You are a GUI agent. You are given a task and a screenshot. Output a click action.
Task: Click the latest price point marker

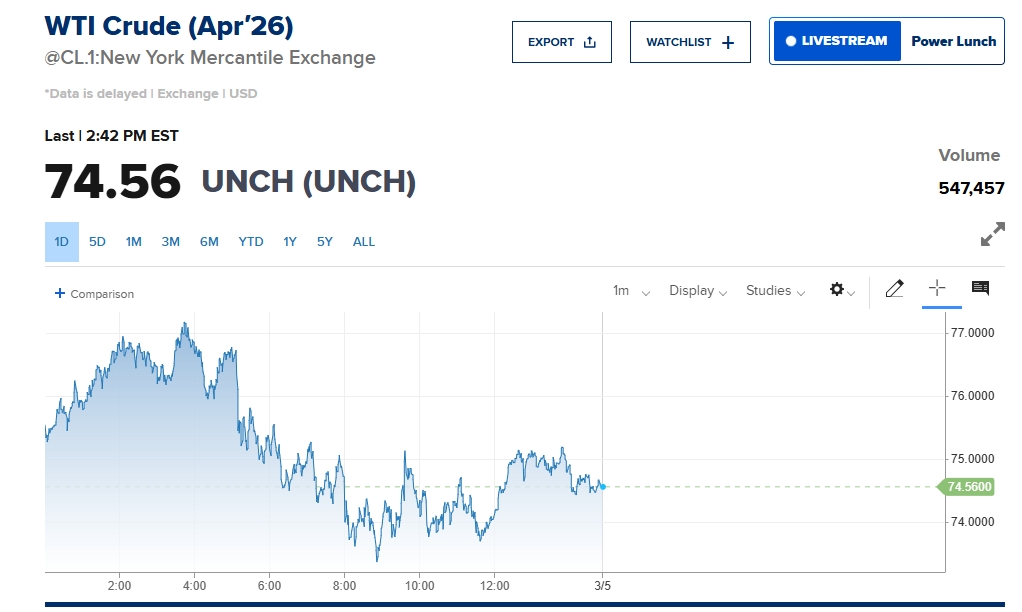[602, 487]
